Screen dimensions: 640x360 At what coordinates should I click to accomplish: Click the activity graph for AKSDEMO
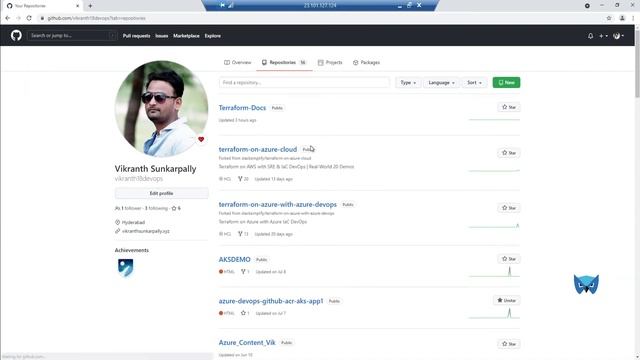tap(494, 272)
